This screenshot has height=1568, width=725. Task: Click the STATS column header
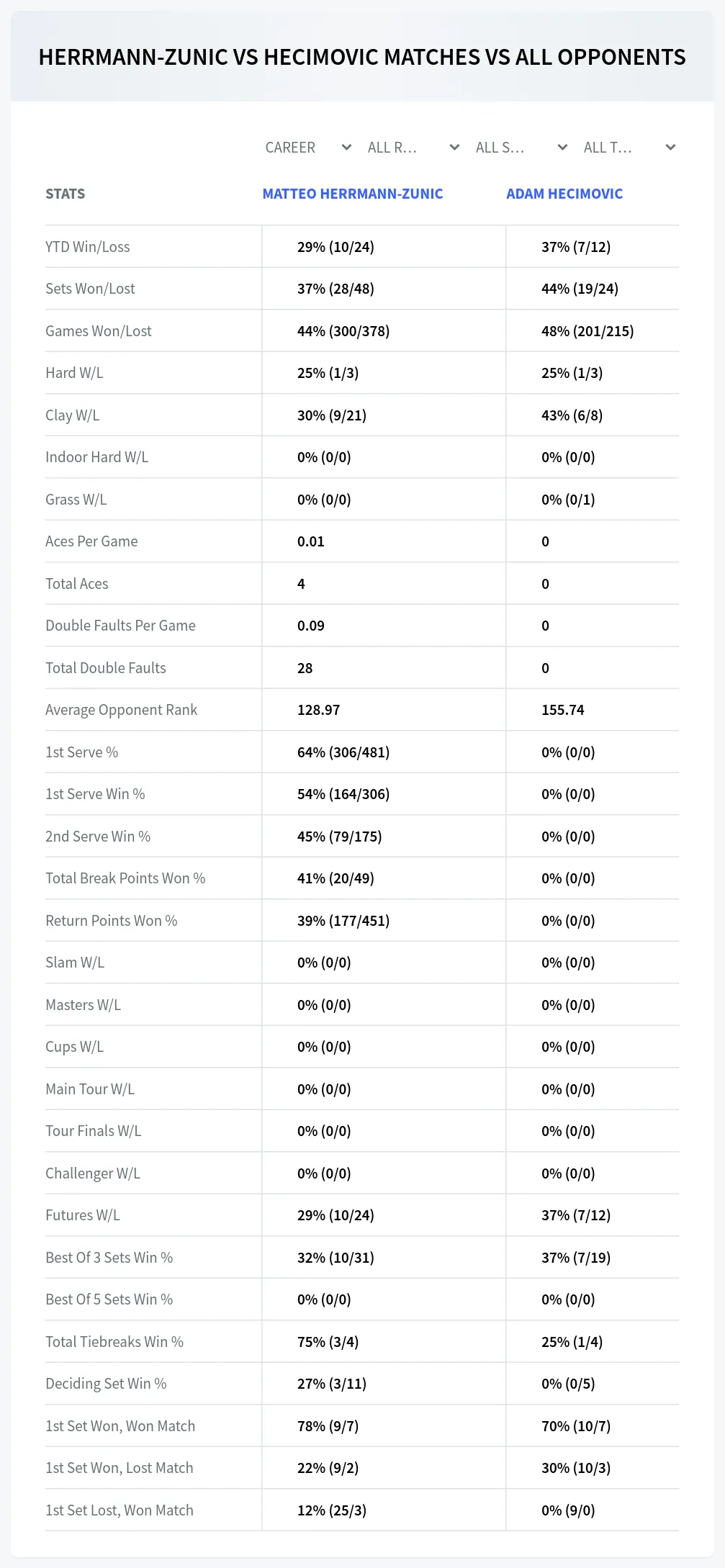coord(66,194)
